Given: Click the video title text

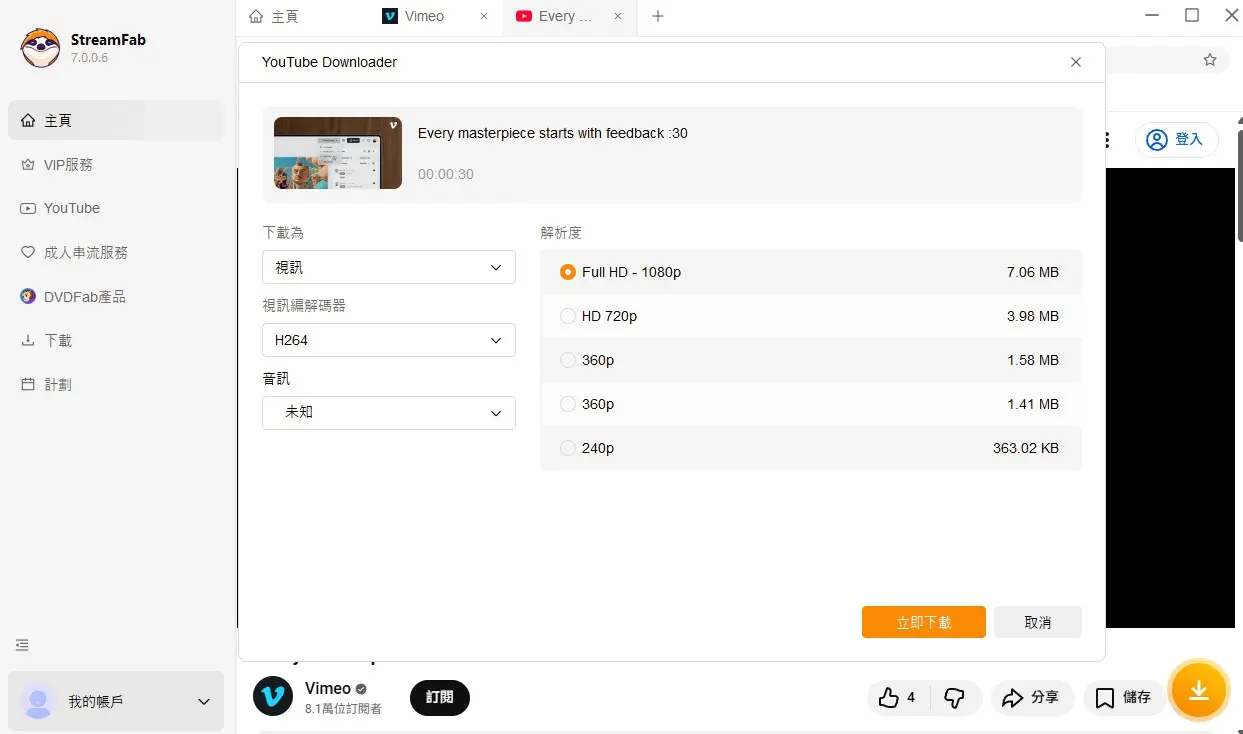Looking at the screenshot, I should (553, 133).
